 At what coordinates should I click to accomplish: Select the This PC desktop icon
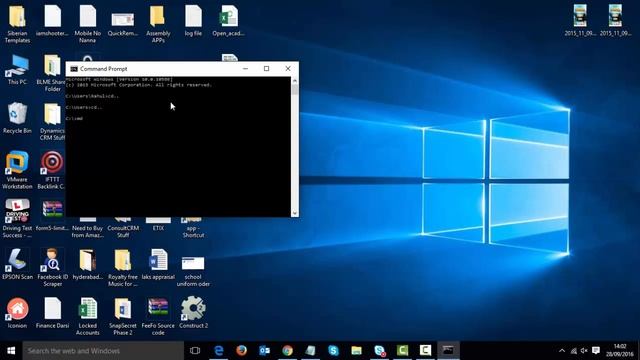(17, 69)
